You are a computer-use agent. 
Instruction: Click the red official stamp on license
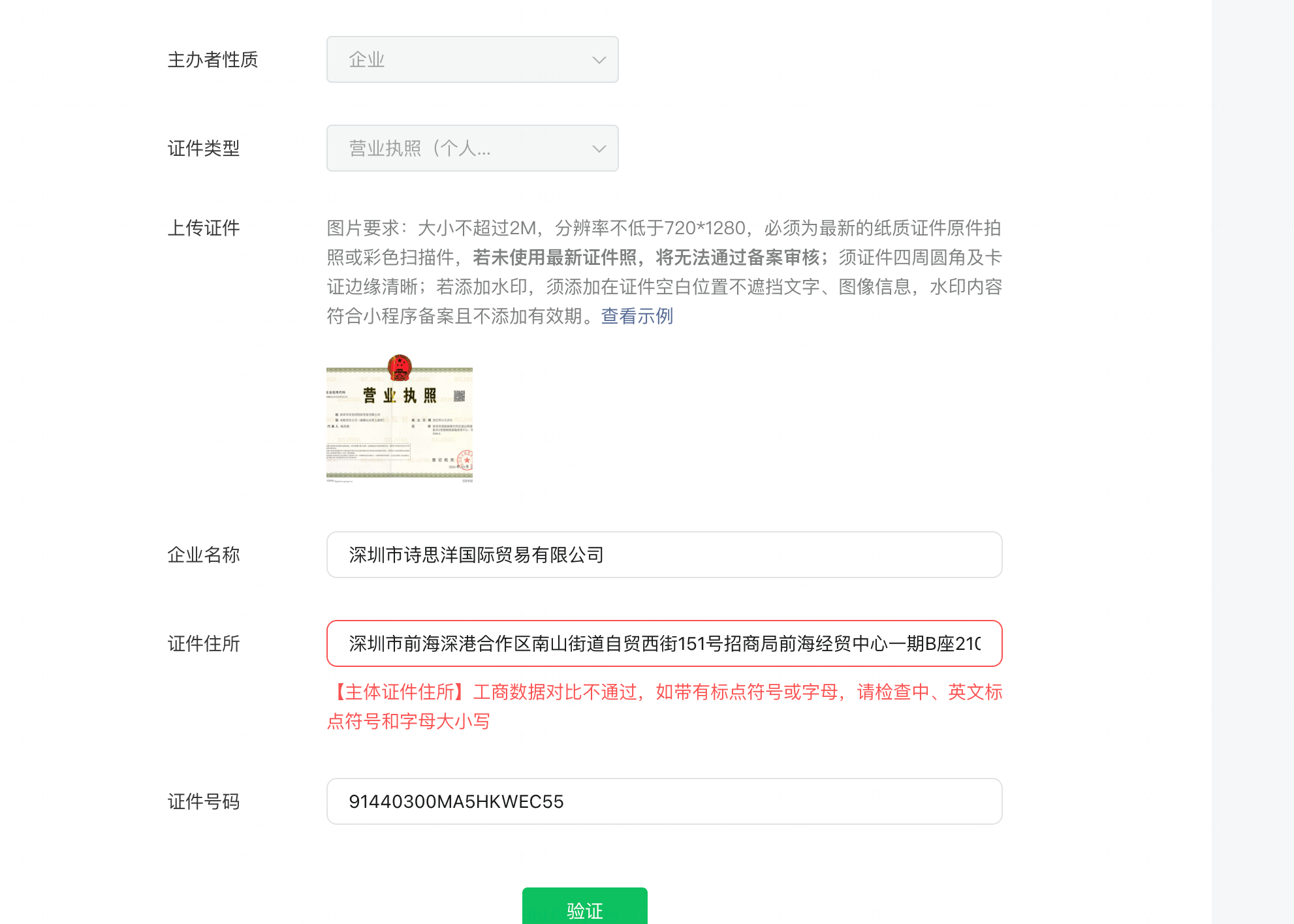tap(466, 460)
